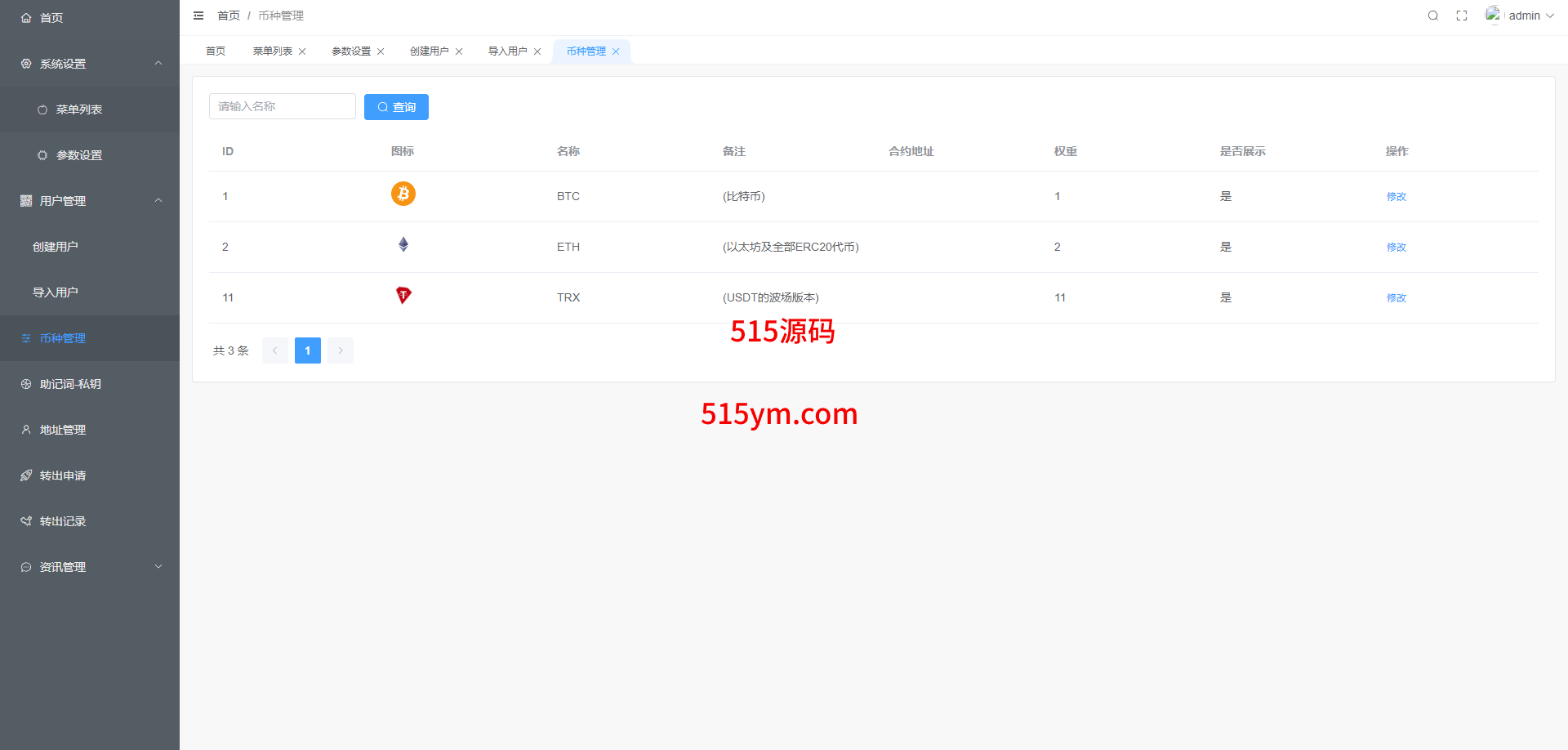Switch to the 导入用户 tab
The width and height of the screenshot is (1568, 750).
click(507, 51)
